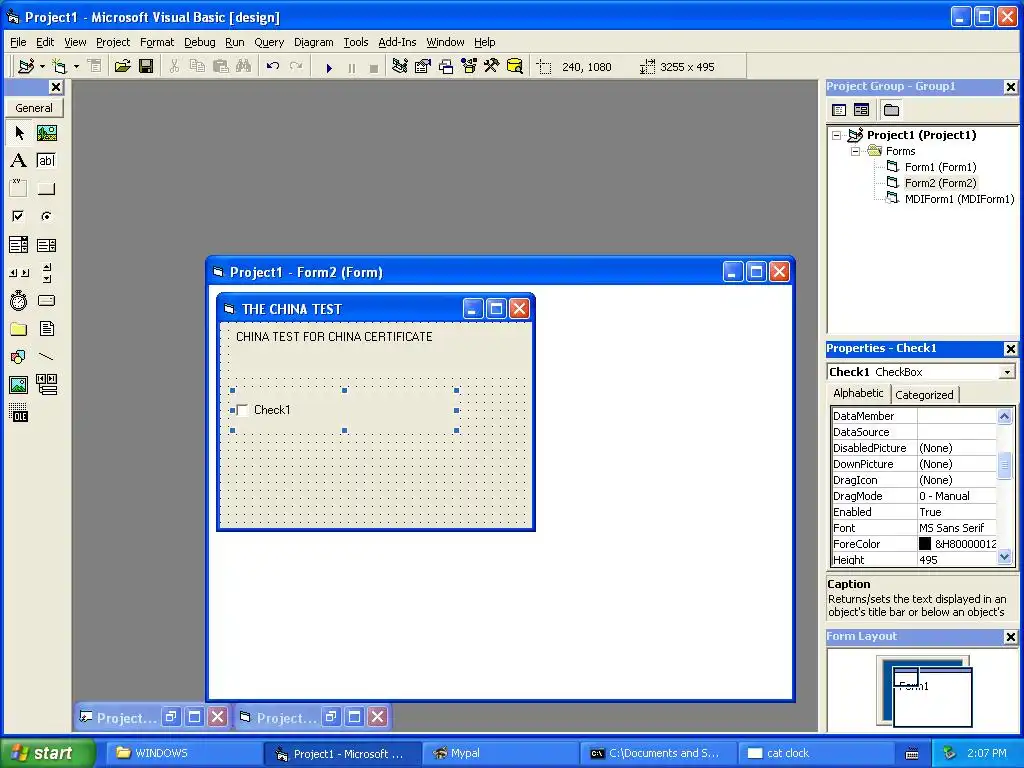Select the DirListBox folder control tool
The image size is (1024, 768).
19,328
